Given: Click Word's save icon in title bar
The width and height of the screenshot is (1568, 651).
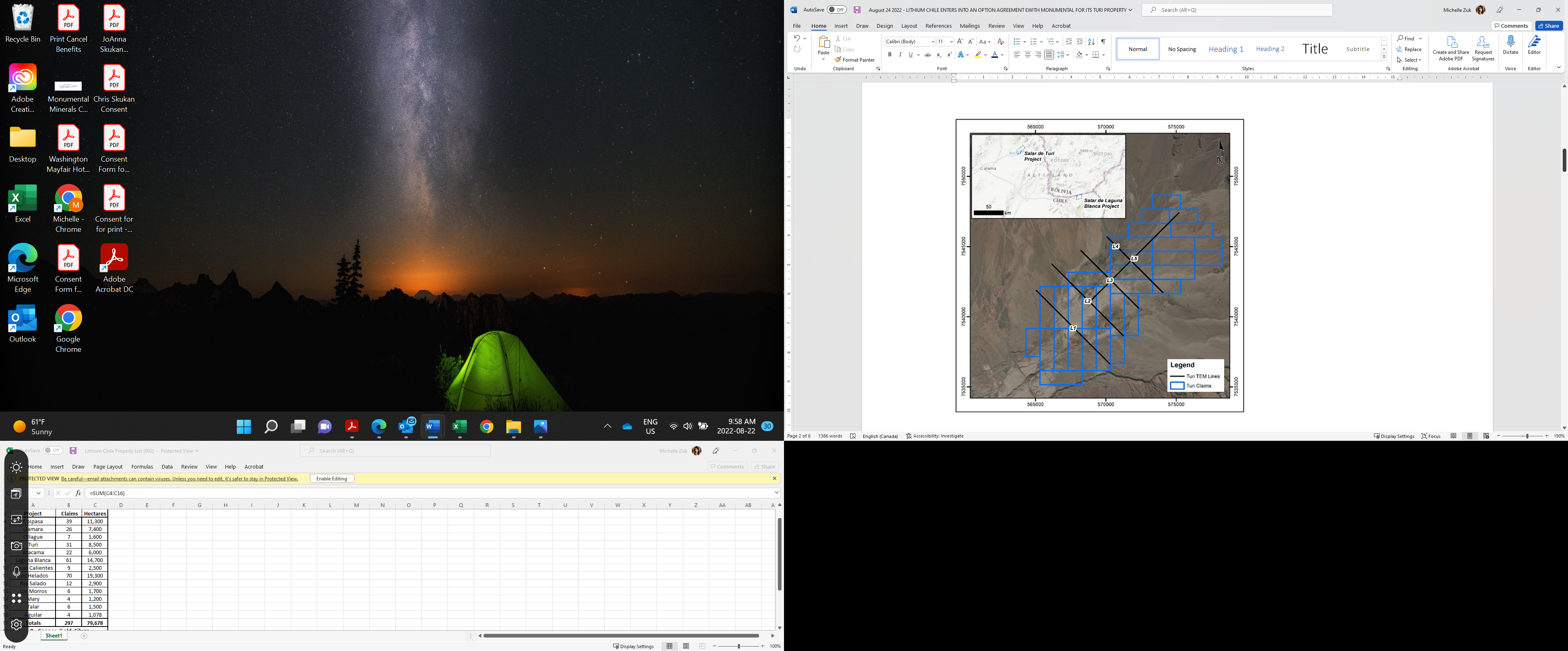Looking at the screenshot, I should pyautogui.click(x=857, y=10).
